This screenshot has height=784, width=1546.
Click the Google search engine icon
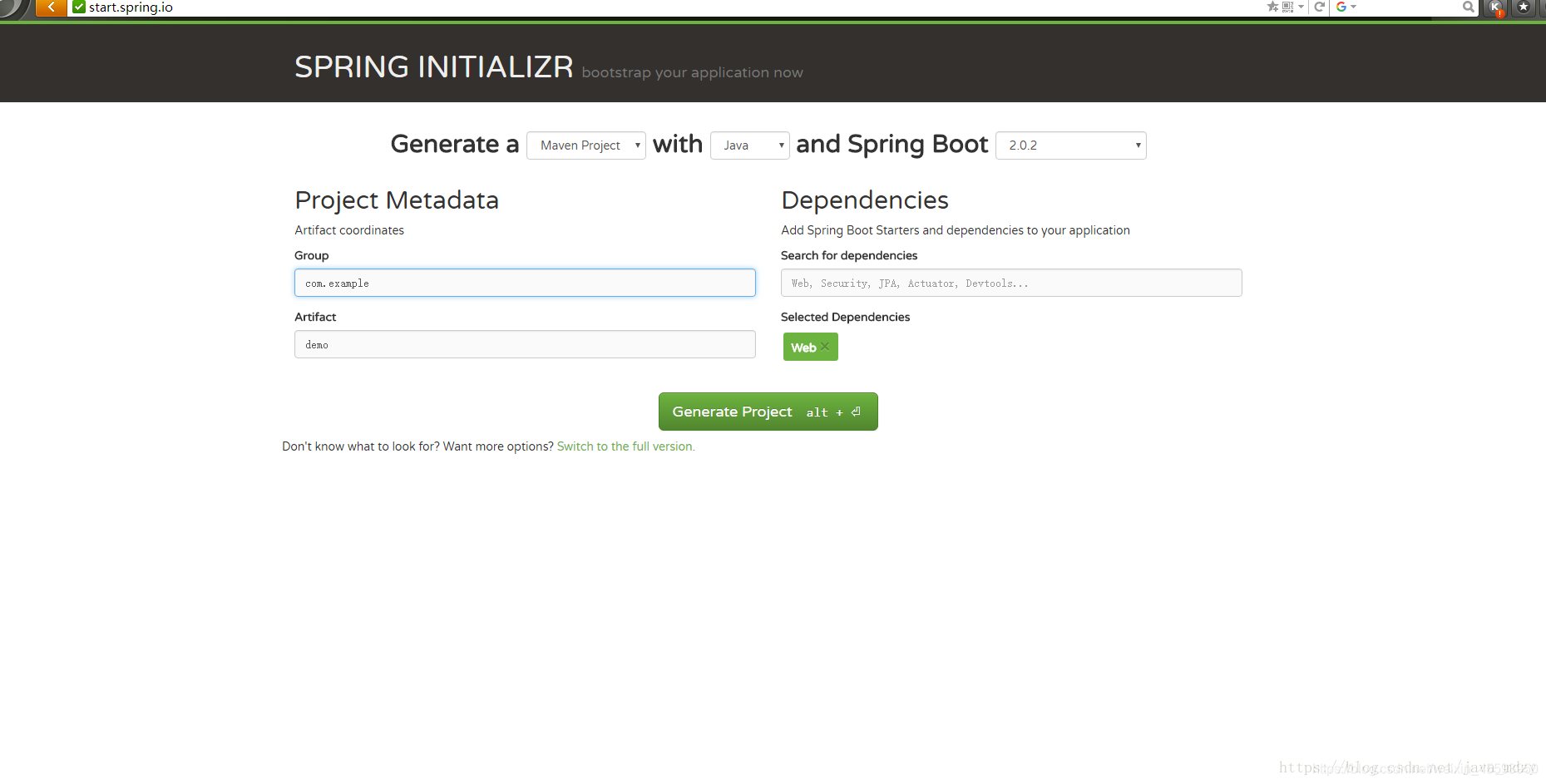pyautogui.click(x=1341, y=7)
